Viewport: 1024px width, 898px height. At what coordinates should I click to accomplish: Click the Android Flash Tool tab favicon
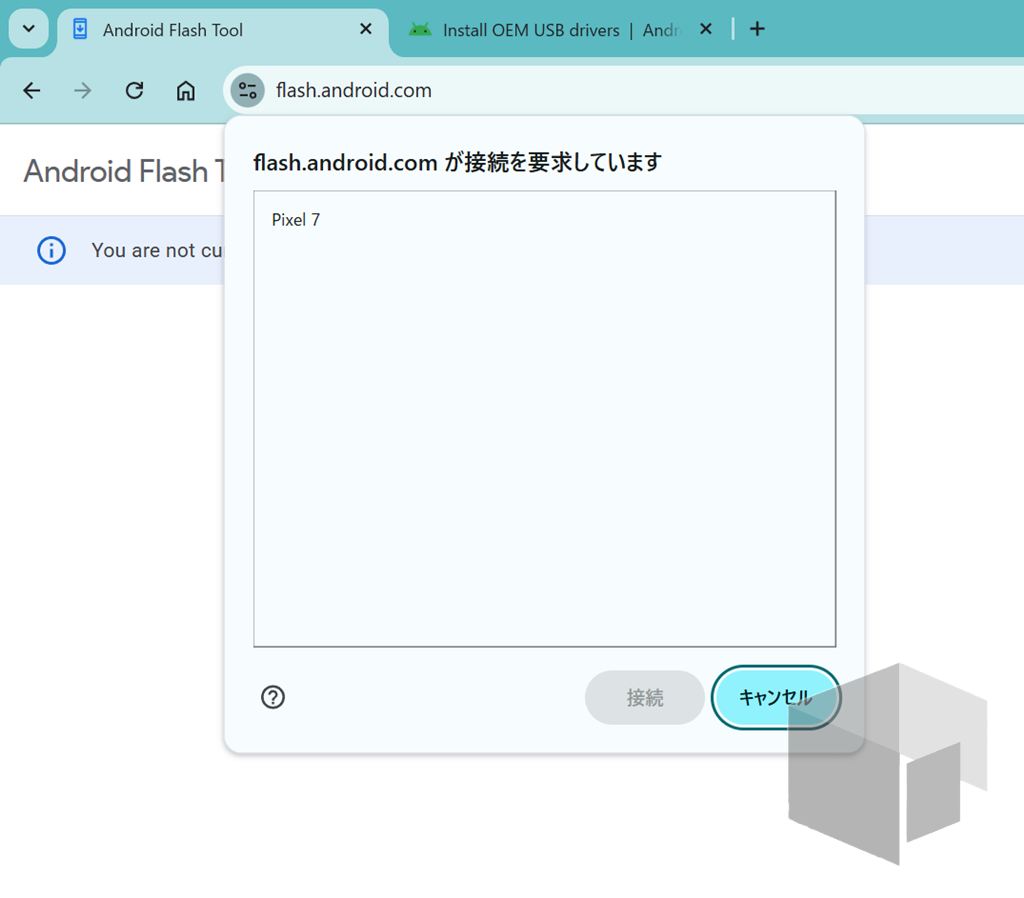click(x=80, y=29)
